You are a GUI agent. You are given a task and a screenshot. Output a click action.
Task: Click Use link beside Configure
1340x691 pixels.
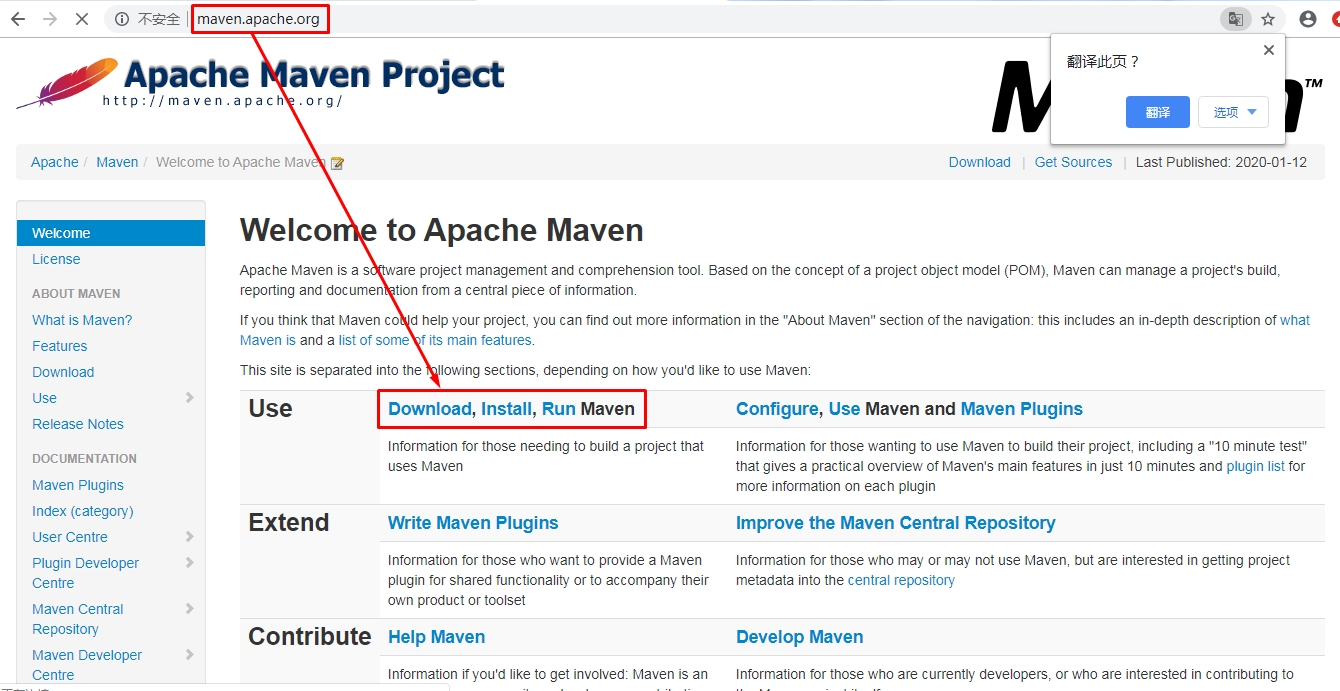(845, 408)
